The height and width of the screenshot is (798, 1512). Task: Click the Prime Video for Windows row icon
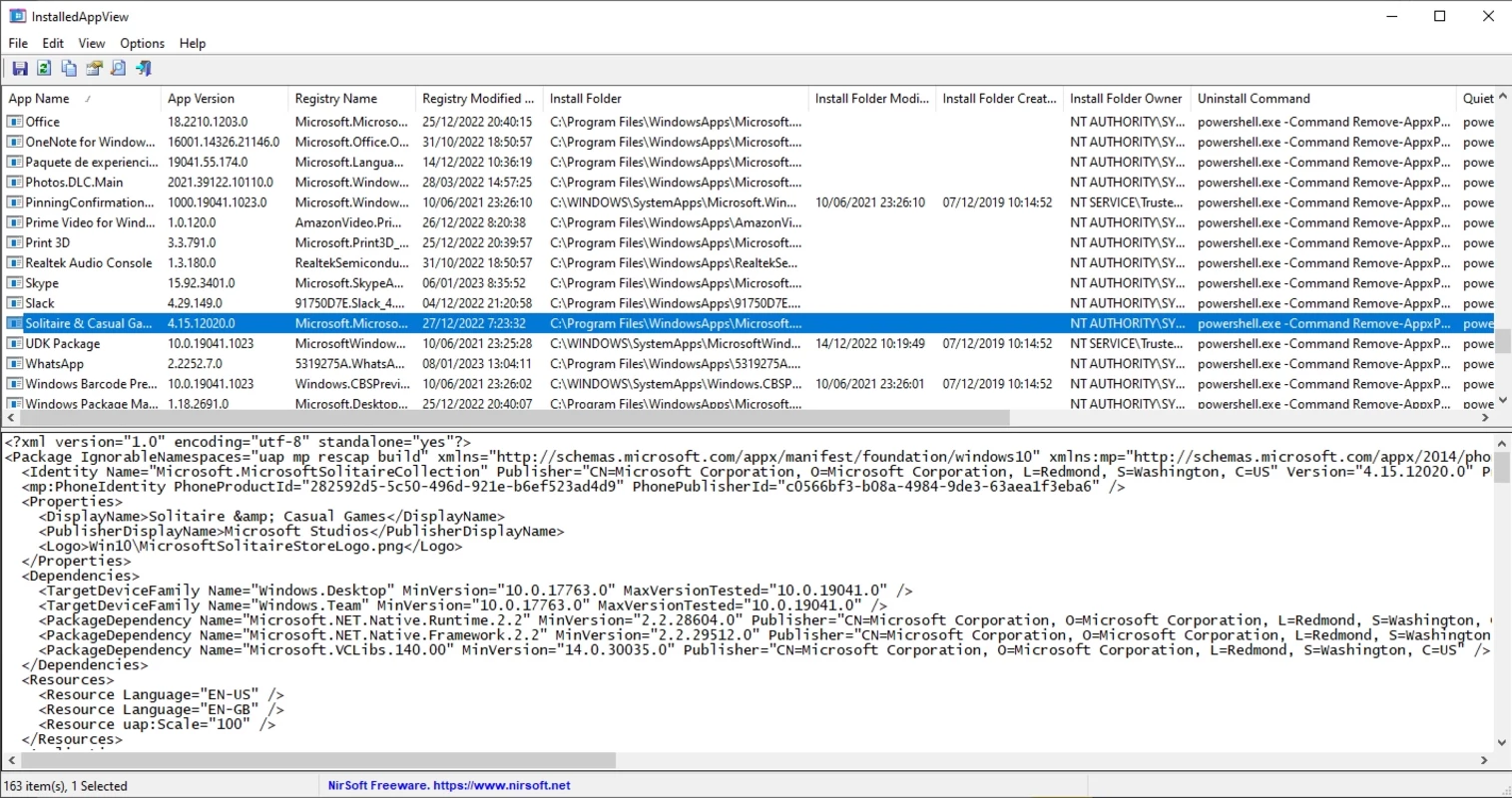click(x=15, y=222)
